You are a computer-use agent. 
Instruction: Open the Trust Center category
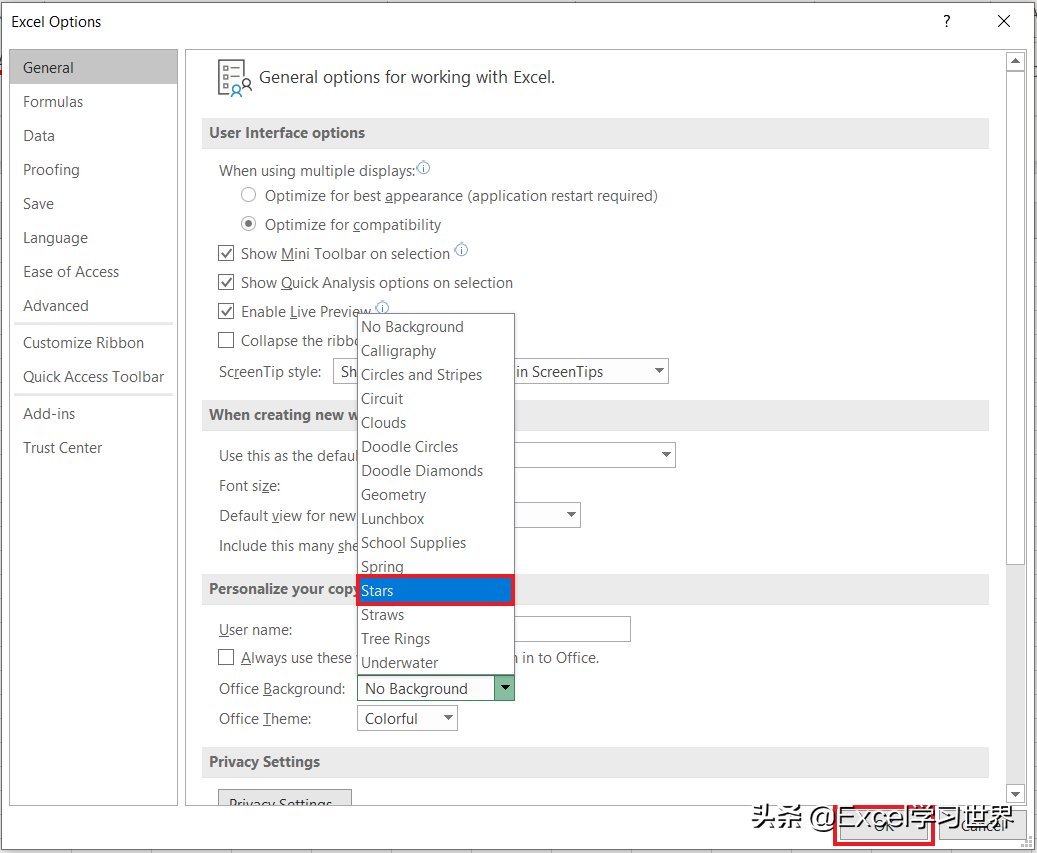[94, 448]
